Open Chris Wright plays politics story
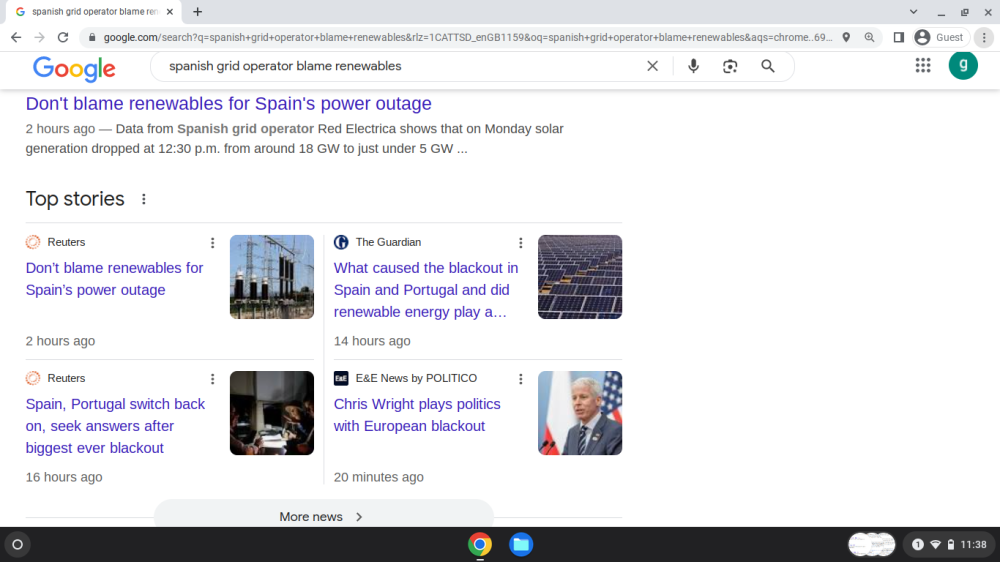 417,415
